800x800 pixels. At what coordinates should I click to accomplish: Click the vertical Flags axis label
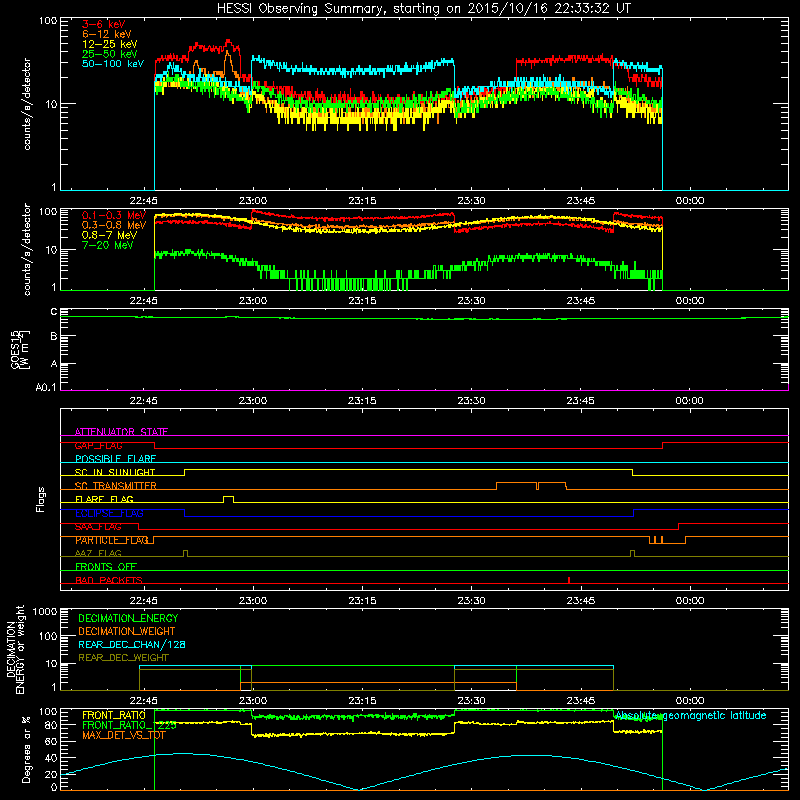pyautogui.click(x=41, y=499)
